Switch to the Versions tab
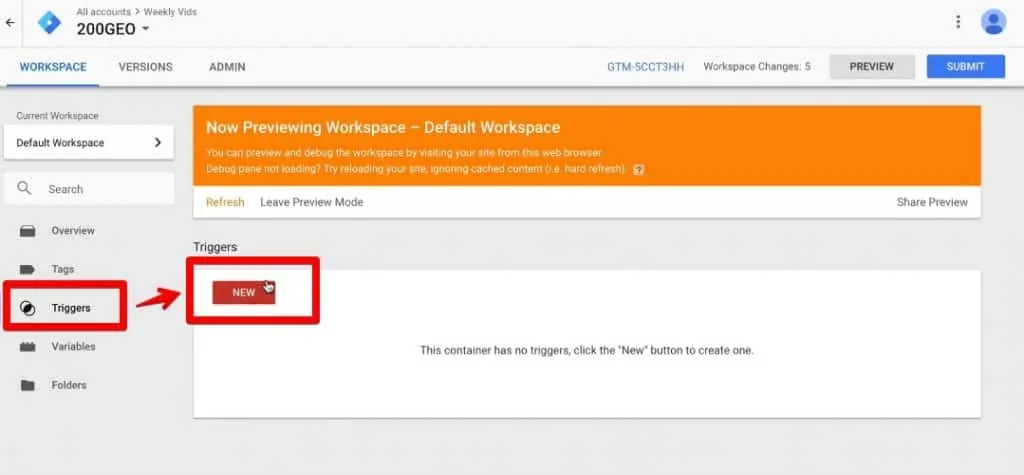Screen dimensions: 1024x475 coord(146,67)
